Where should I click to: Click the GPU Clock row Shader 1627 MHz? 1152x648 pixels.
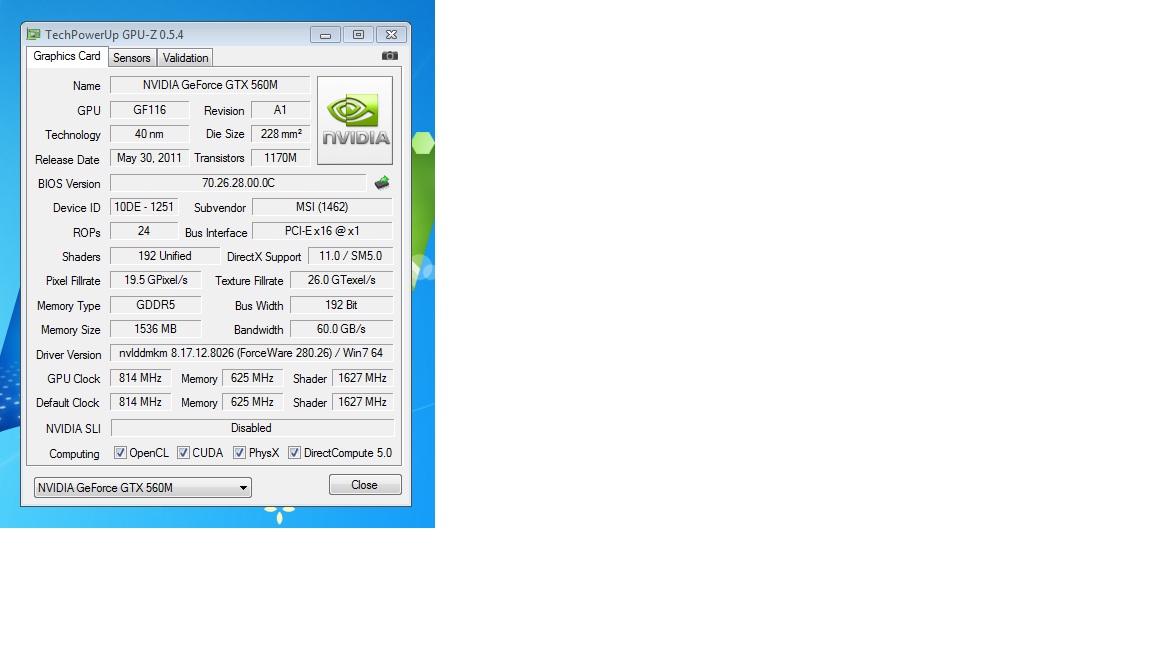pyautogui.click(x=362, y=378)
